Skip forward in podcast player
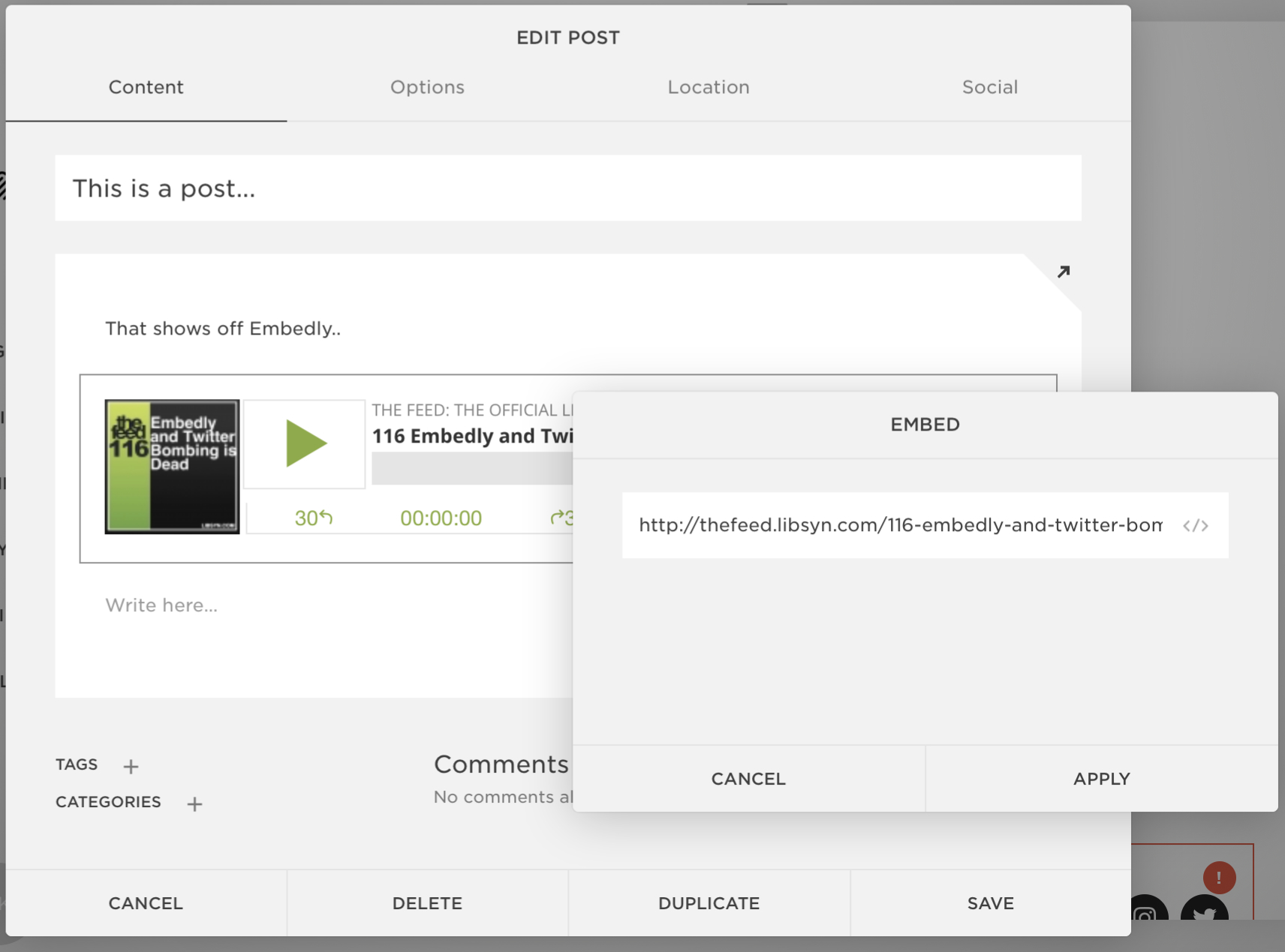 click(x=561, y=518)
